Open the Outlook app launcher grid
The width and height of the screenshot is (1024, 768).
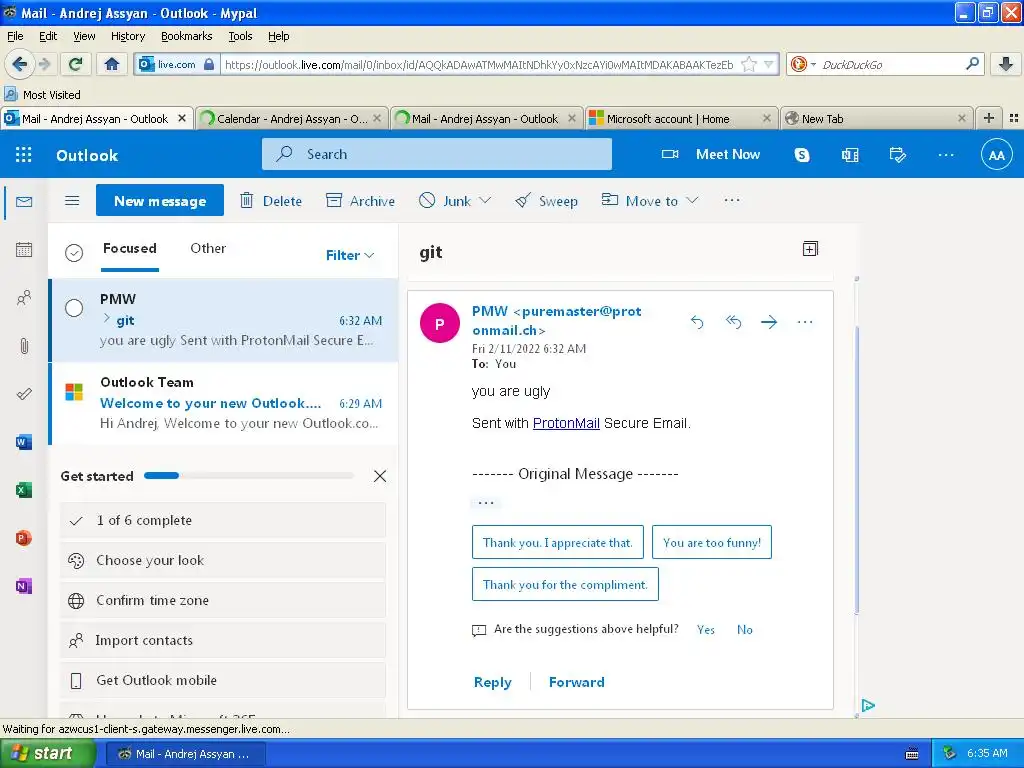[x=24, y=155]
